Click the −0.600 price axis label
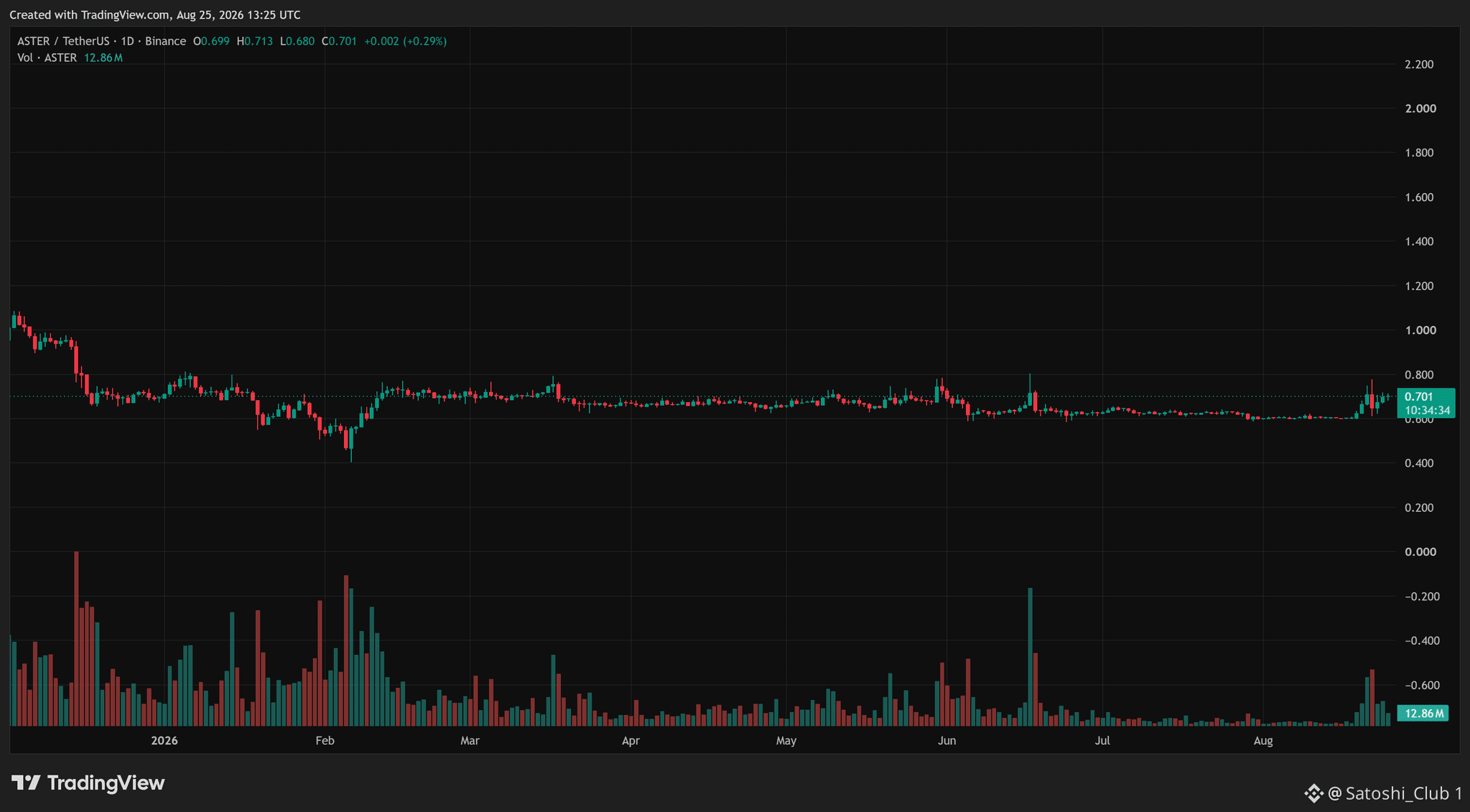Image resolution: width=1470 pixels, height=812 pixels. click(1422, 686)
